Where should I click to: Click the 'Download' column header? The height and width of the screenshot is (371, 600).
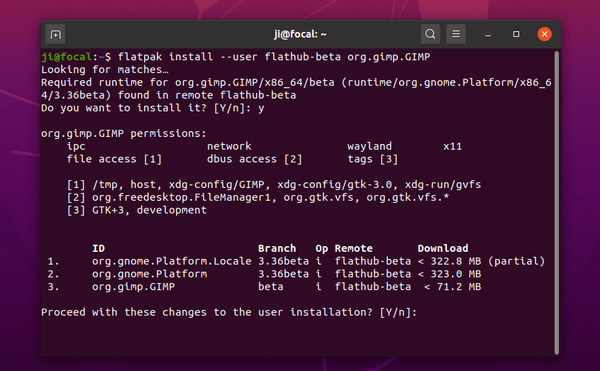tap(443, 248)
